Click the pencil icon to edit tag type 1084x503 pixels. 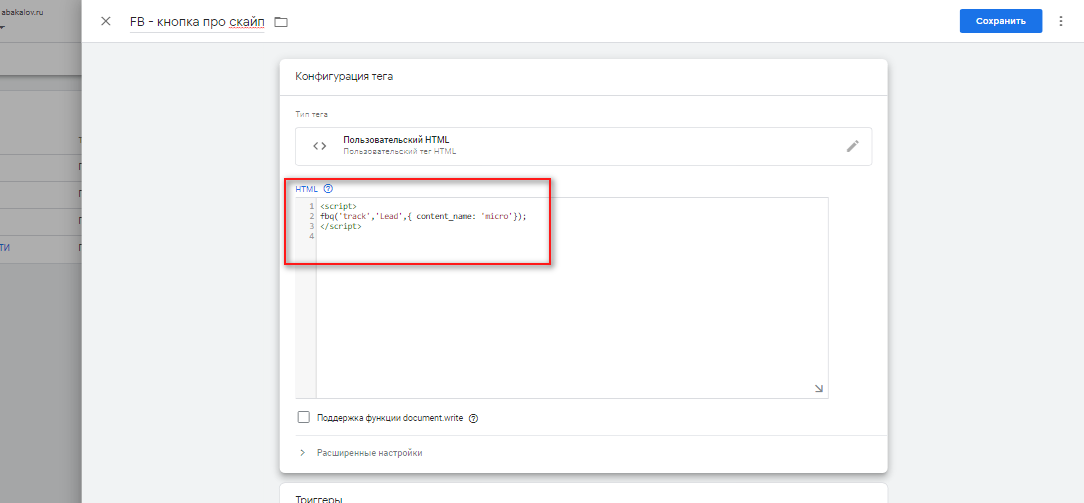point(853,146)
